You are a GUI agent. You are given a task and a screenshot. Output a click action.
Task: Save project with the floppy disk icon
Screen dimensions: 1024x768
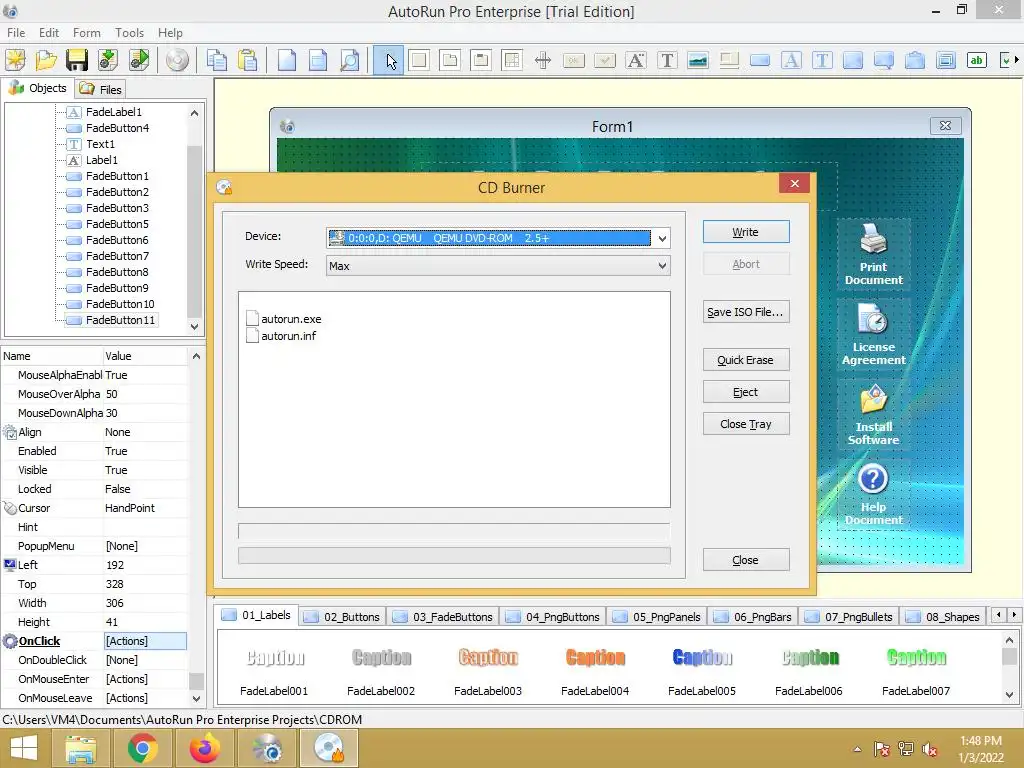[76, 60]
